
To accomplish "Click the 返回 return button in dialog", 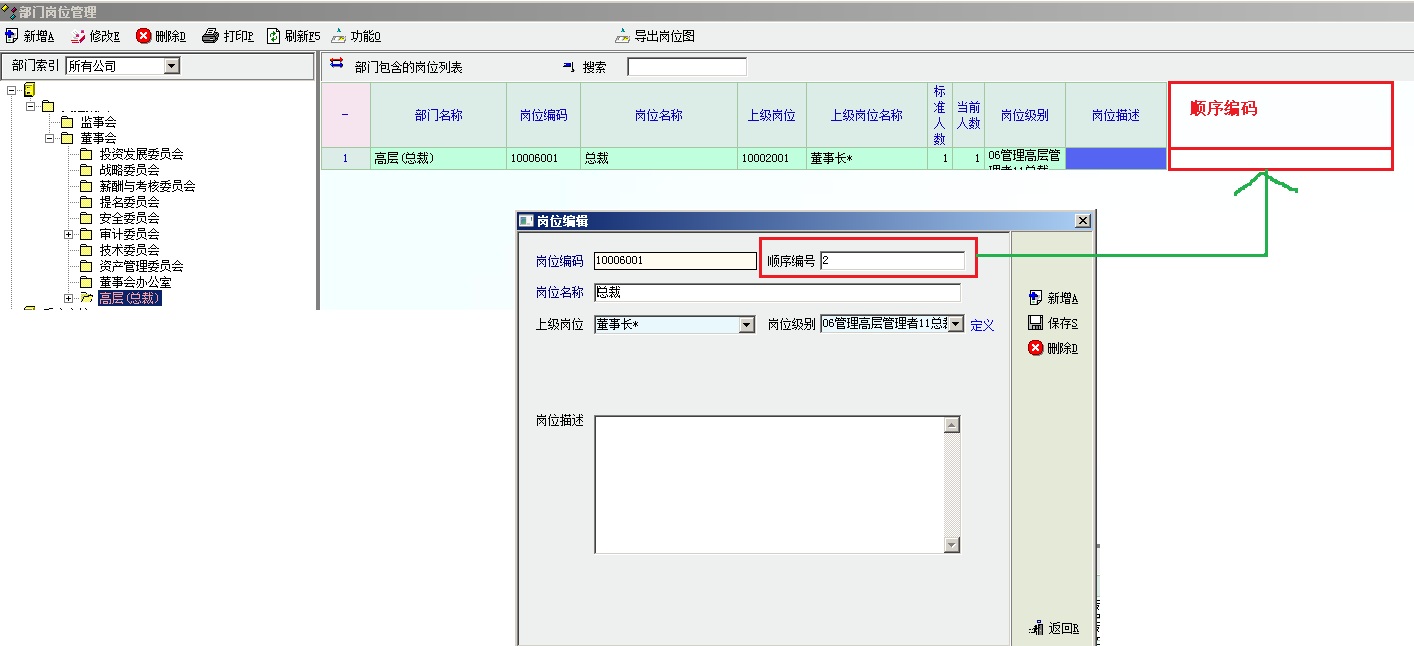I will [1036, 629].
